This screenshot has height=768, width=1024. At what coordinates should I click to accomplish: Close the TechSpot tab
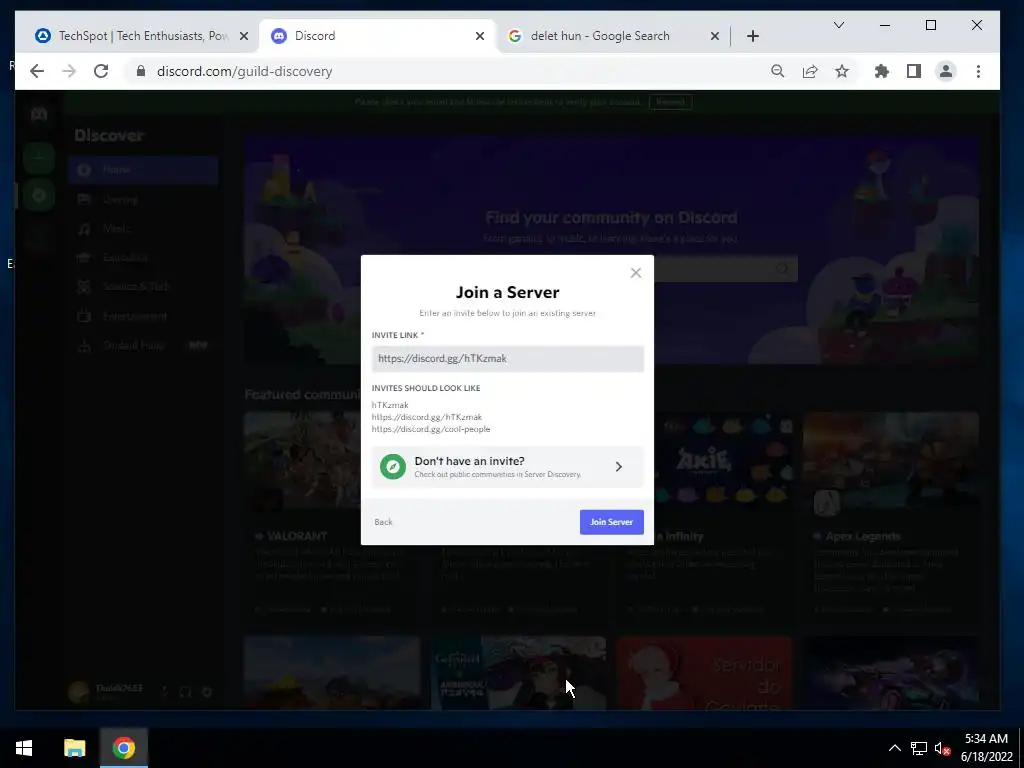[244, 36]
